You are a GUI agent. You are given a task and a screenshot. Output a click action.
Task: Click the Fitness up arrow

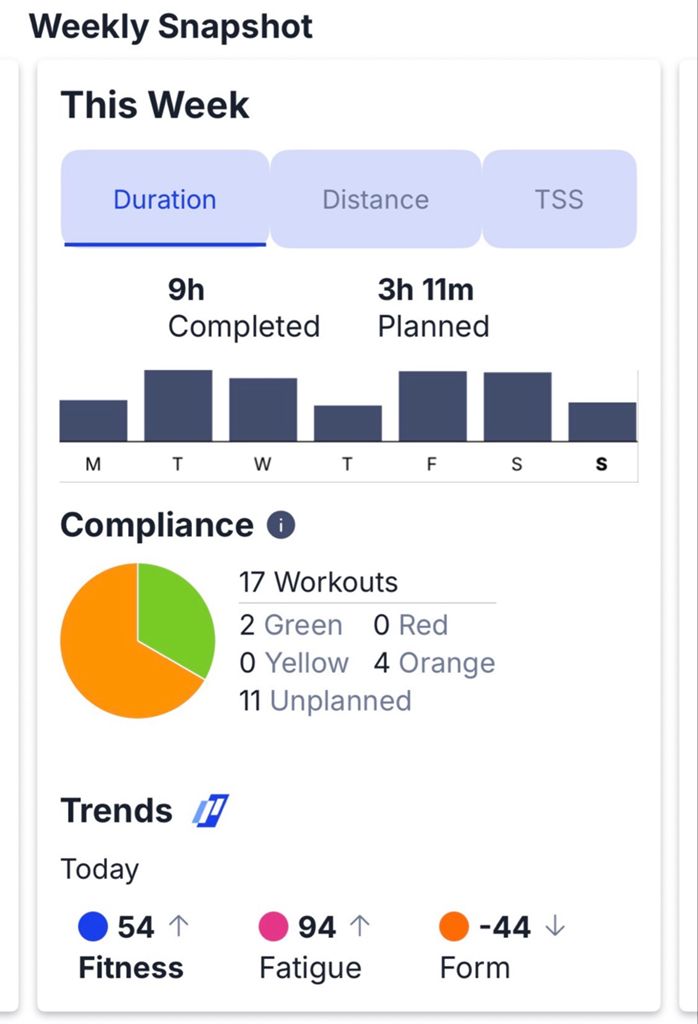(x=179, y=927)
